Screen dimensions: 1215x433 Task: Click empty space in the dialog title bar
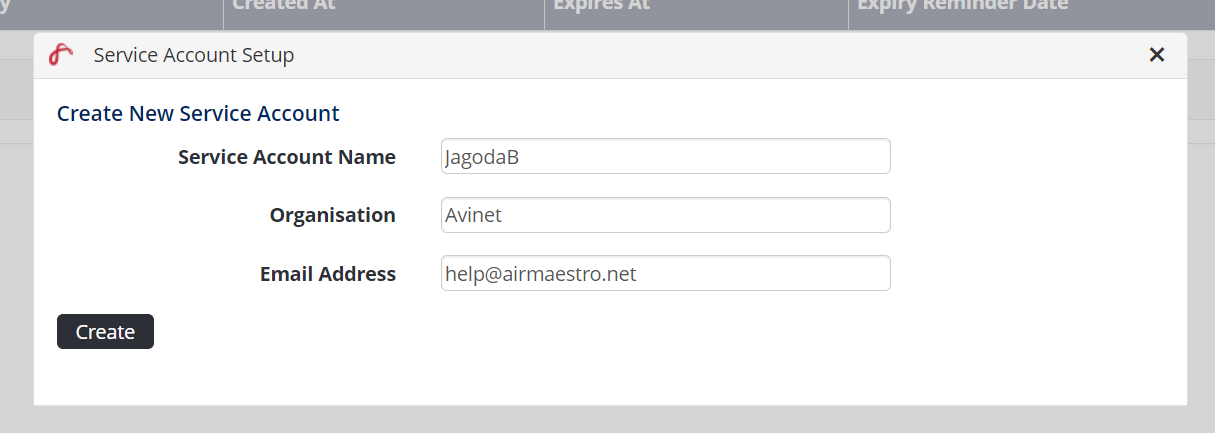click(x=700, y=55)
